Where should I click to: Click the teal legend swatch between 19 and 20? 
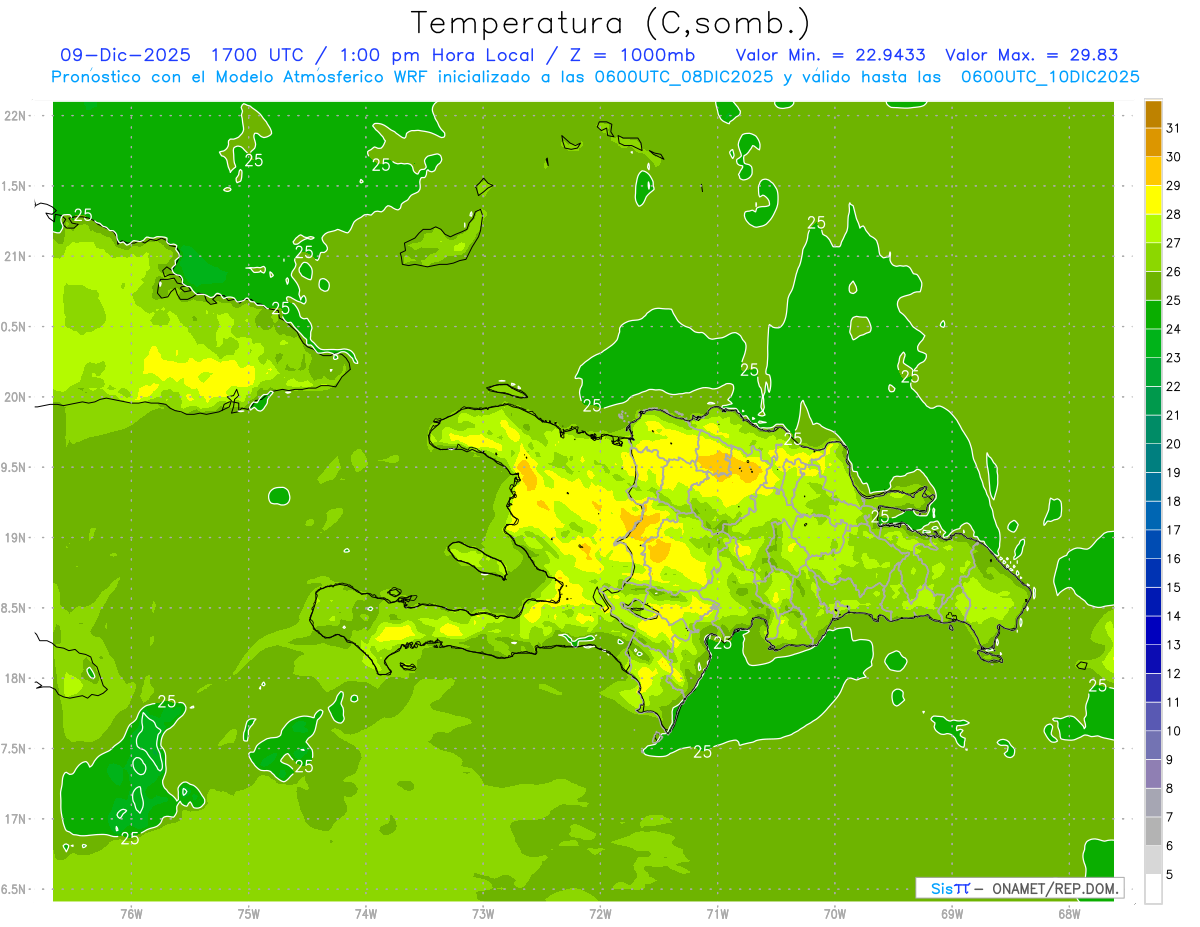coord(1153,458)
